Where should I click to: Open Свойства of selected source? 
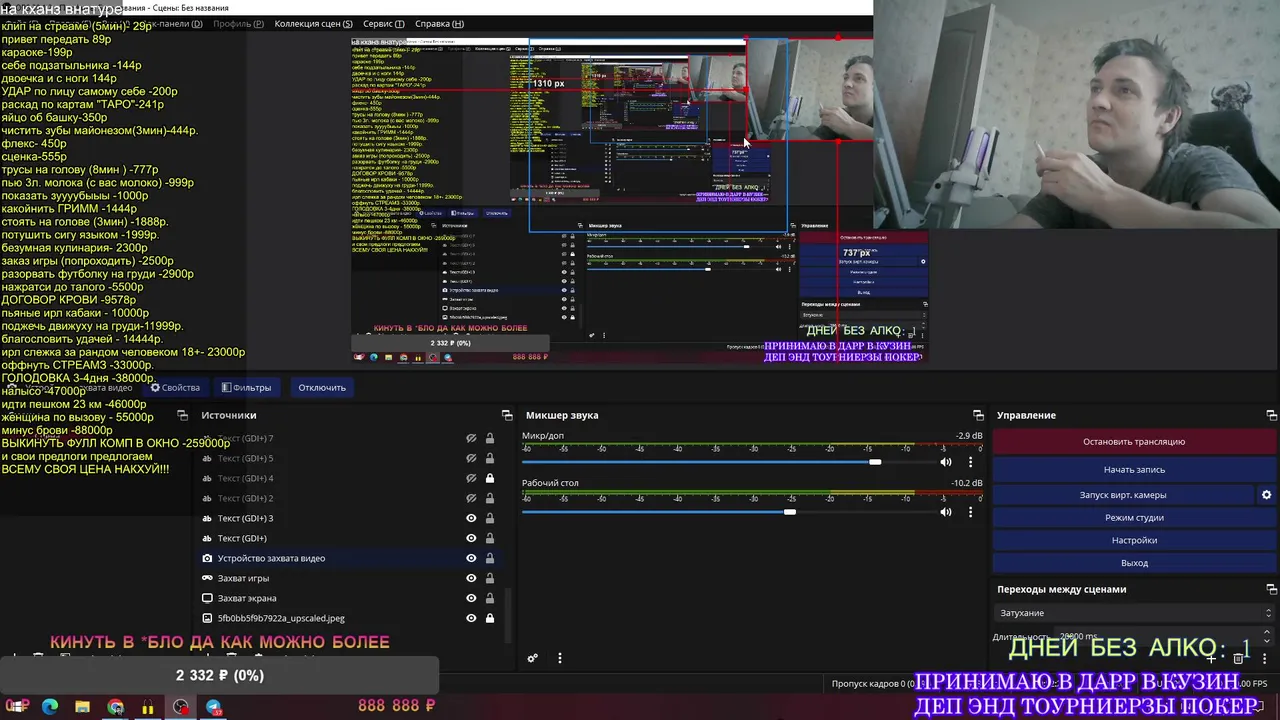(x=175, y=388)
